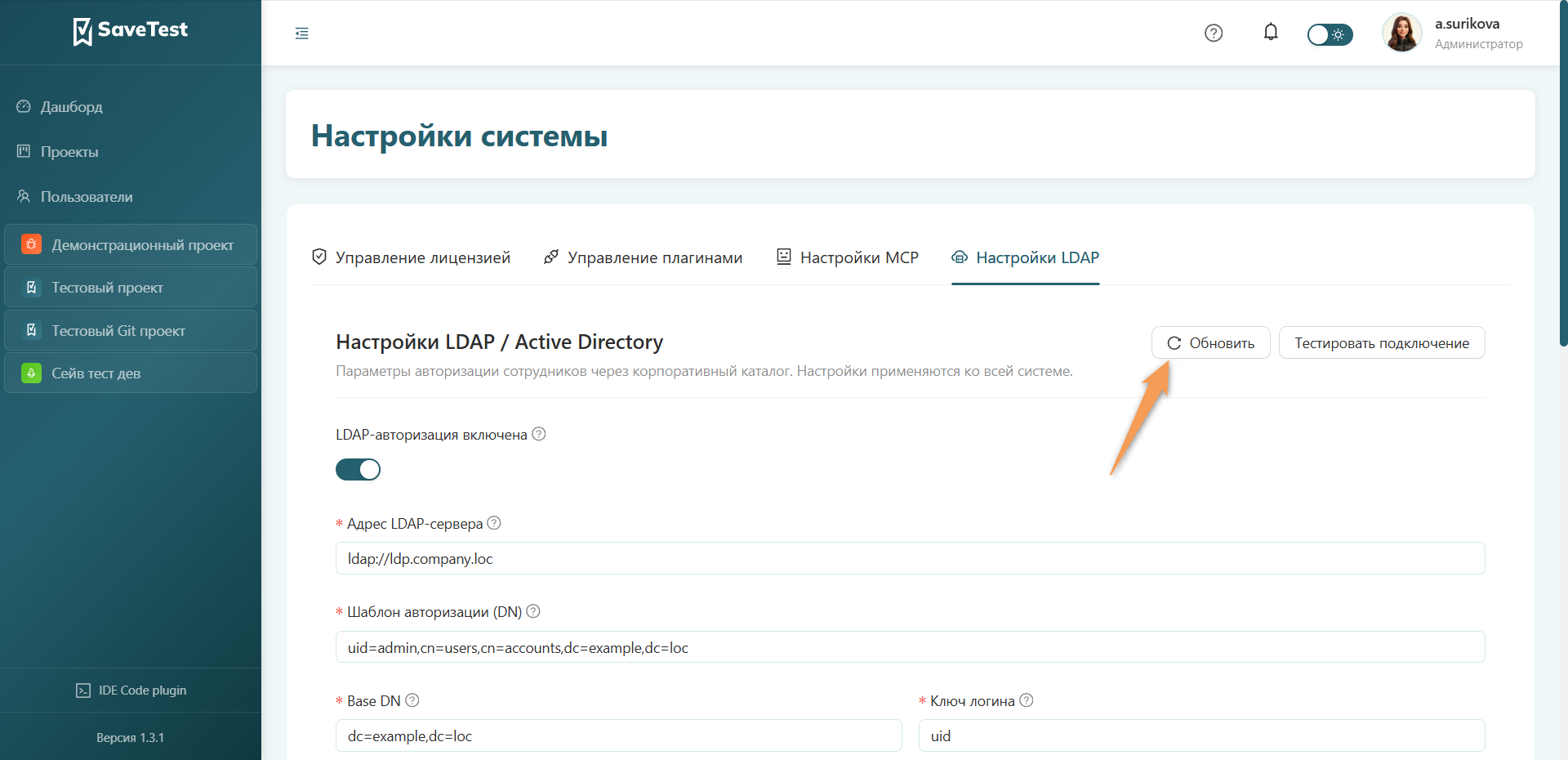Viewport: 1568px width, 760px height.
Task: Click Настройки LDAP / Active Directory heading
Action: [x=499, y=342]
